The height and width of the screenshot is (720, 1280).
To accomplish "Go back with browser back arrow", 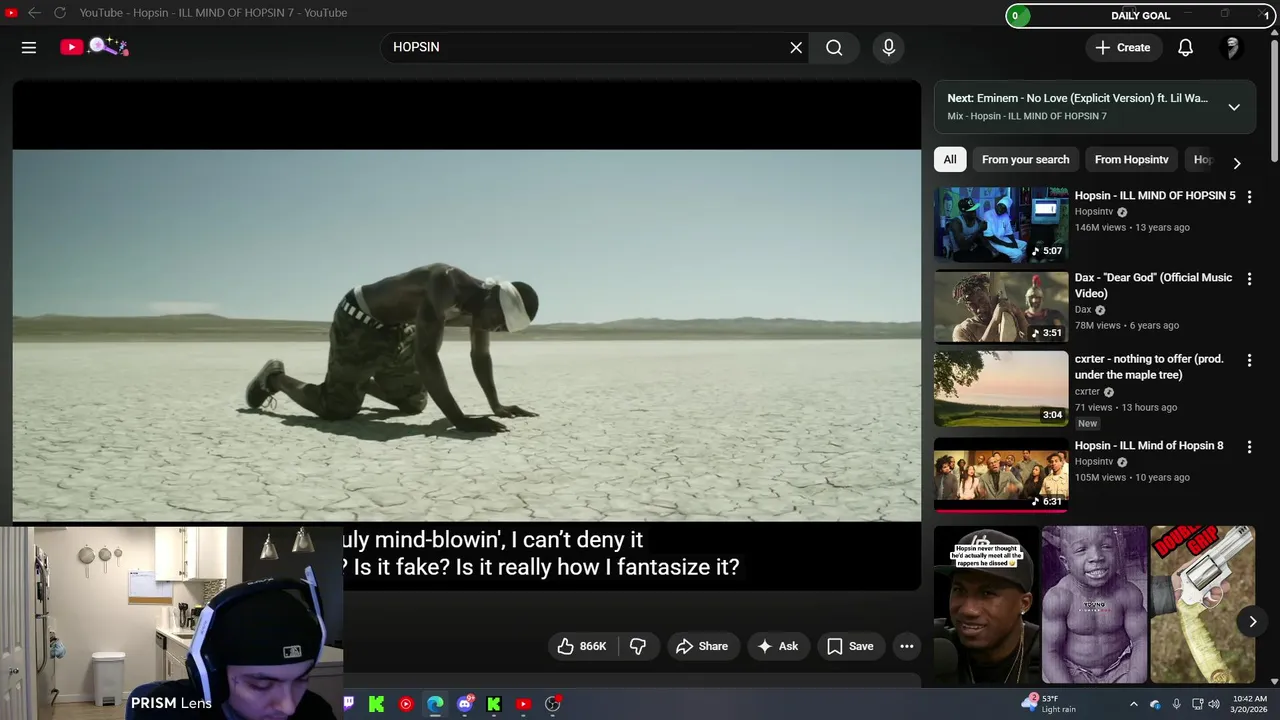I will [x=34, y=13].
